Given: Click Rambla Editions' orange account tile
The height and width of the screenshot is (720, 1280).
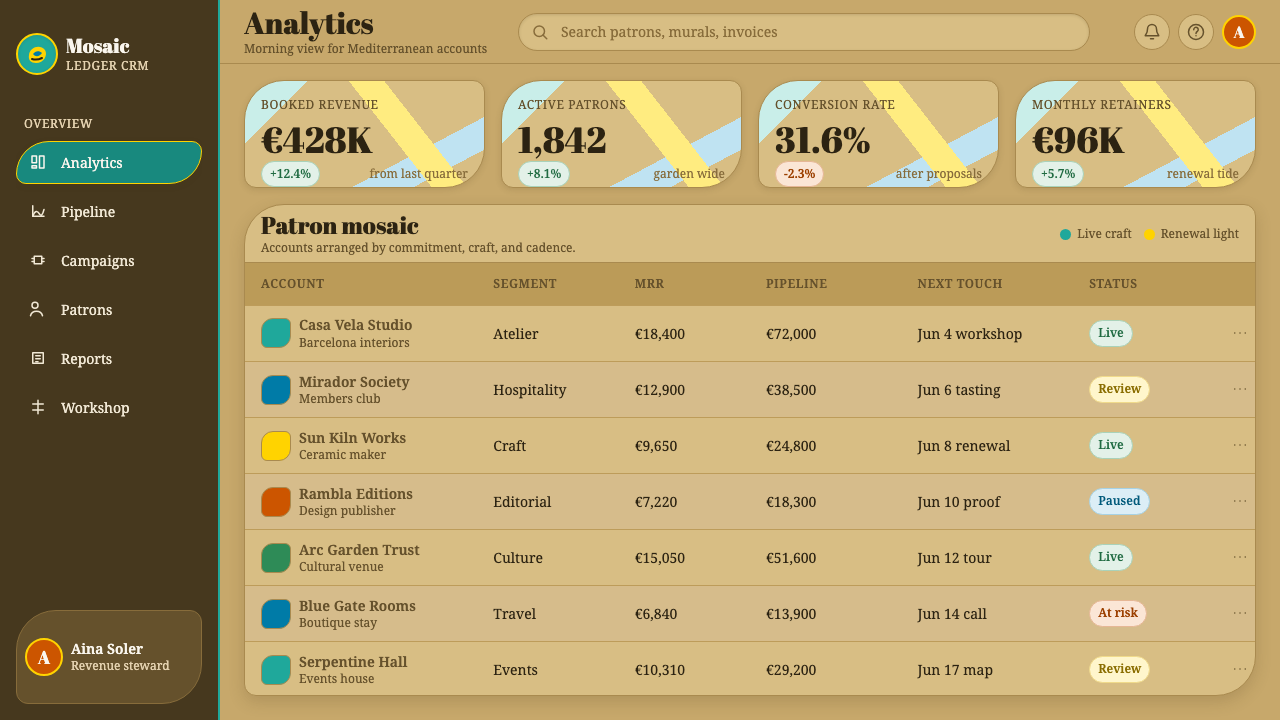Looking at the screenshot, I should pyautogui.click(x=276, y=501).
